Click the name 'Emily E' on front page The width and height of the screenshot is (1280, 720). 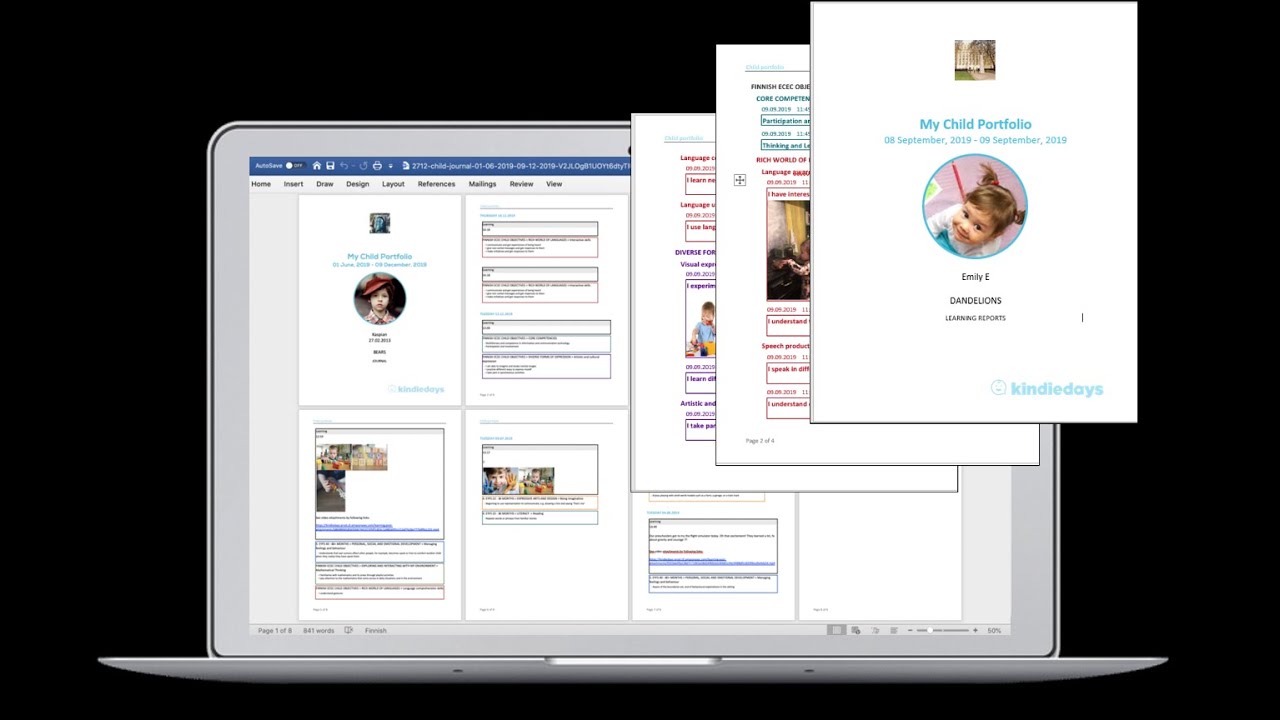click(975, 277)
